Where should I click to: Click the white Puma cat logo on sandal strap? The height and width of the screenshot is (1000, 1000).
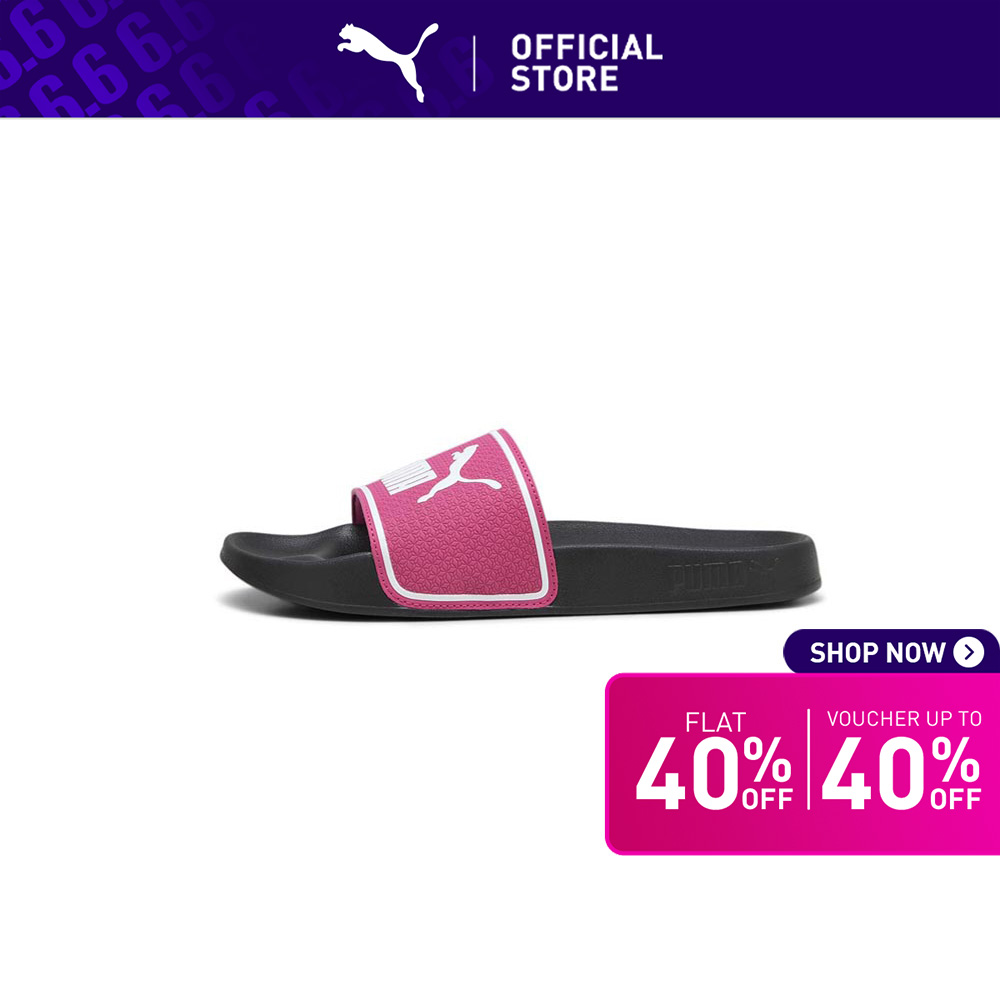pyautogui.click(x=457, y=474)
